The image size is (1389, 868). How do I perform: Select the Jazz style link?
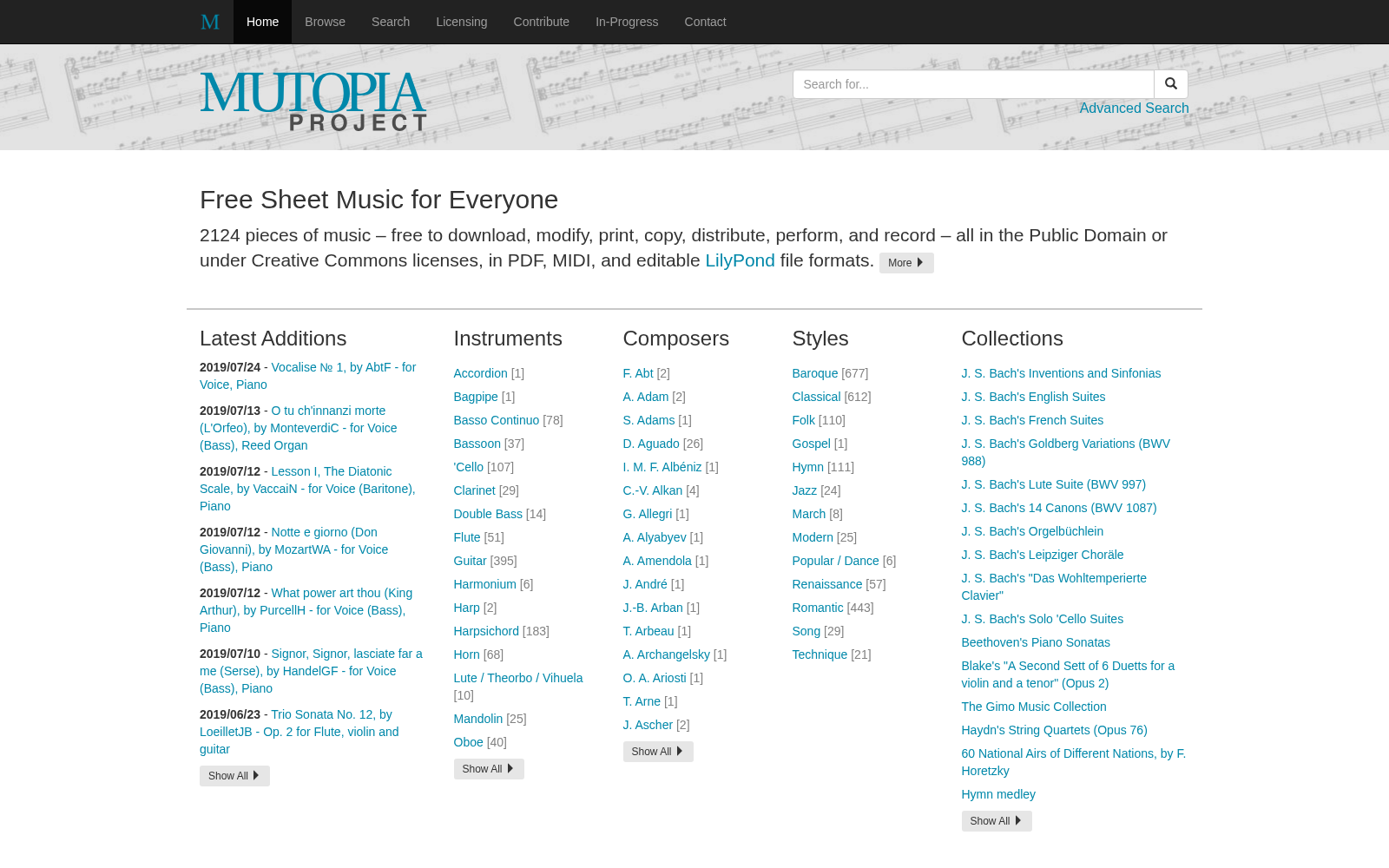point(804,490)
